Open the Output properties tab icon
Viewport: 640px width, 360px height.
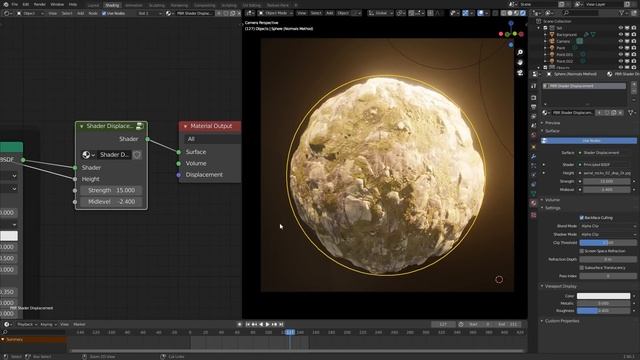pyautogui.click(x=533, y=107)
